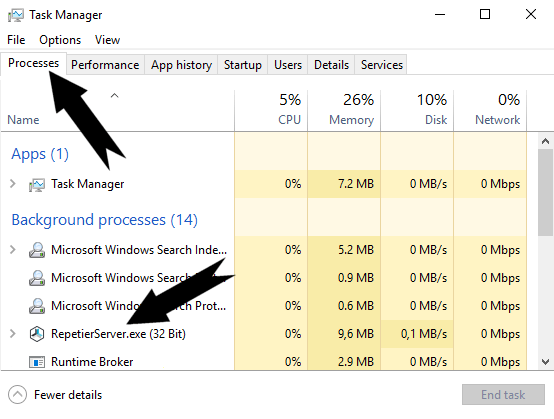Click the Microsoft Windows Search Indexer icon
This screenshot has height=419, width=554.
click(37, 250)
